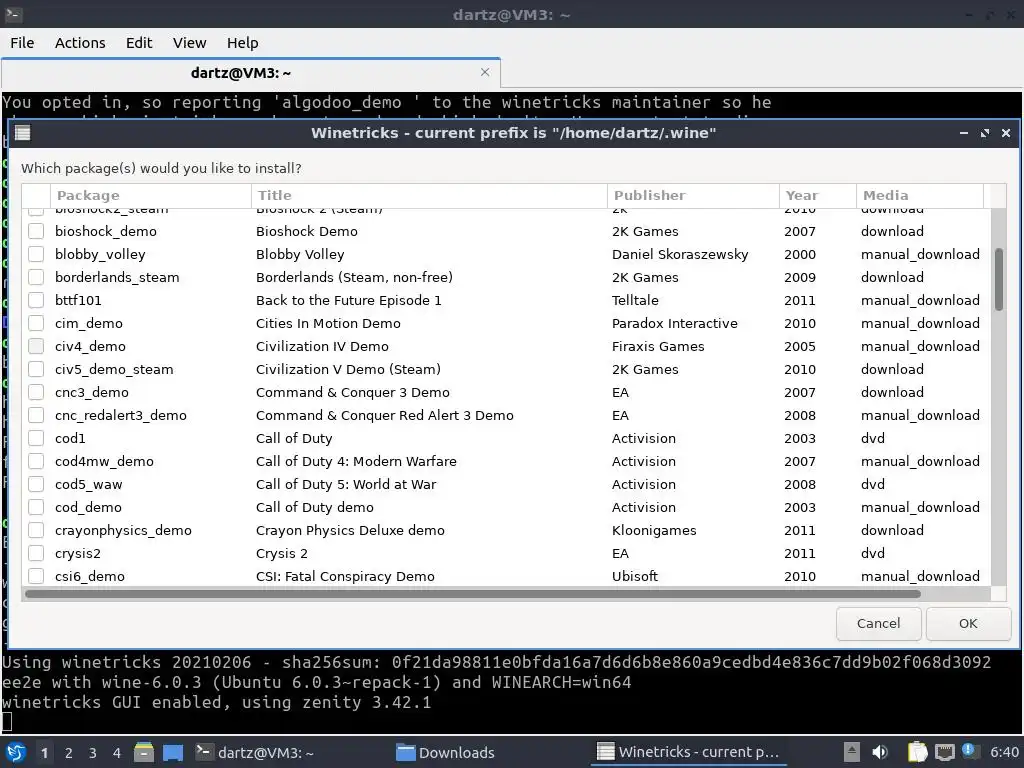Click the Cancel button
This screenshot has width=1024, height=768.
(878, 624)
